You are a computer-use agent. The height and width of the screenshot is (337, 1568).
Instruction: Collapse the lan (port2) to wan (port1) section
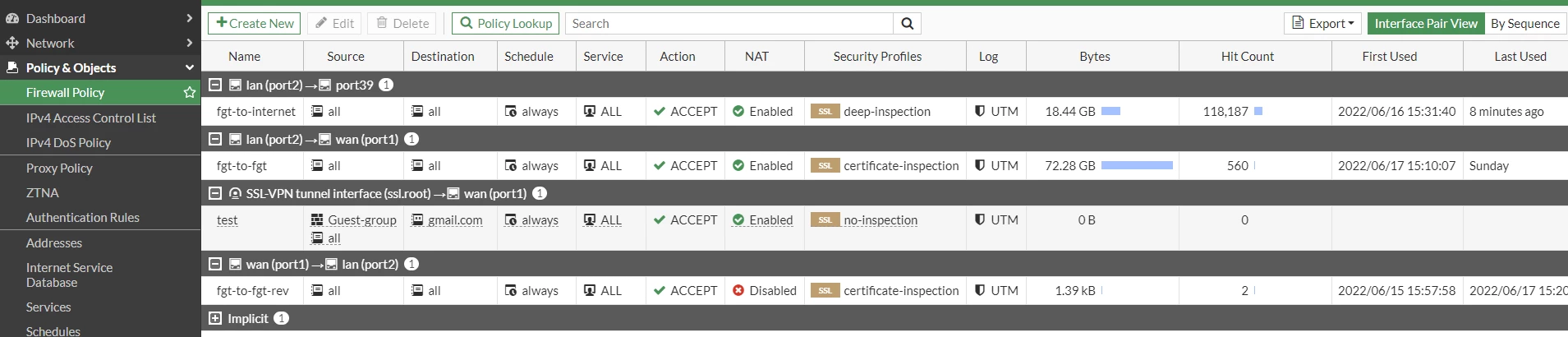point(215,139)
